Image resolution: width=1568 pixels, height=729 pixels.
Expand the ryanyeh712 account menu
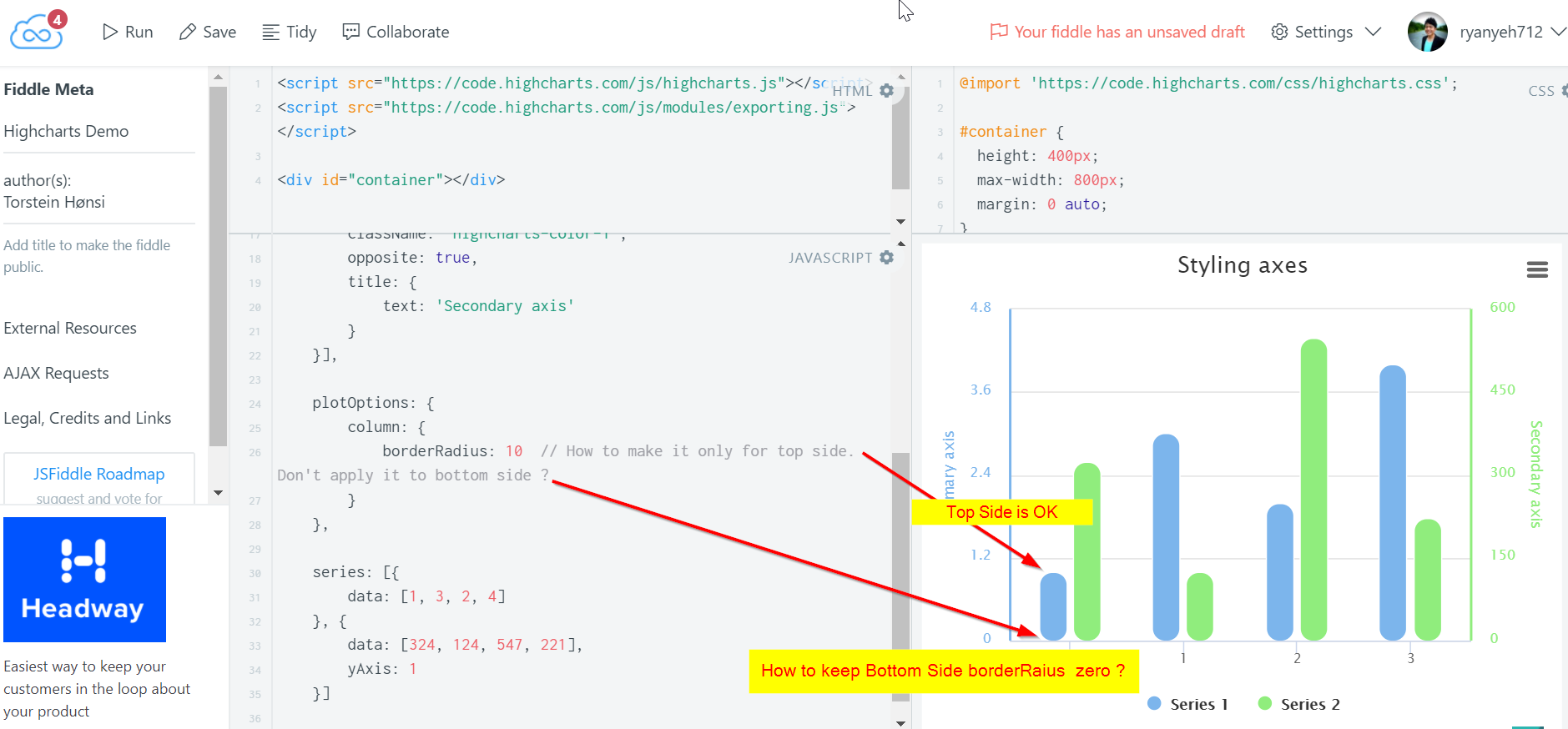click(x=1512, y=32)
